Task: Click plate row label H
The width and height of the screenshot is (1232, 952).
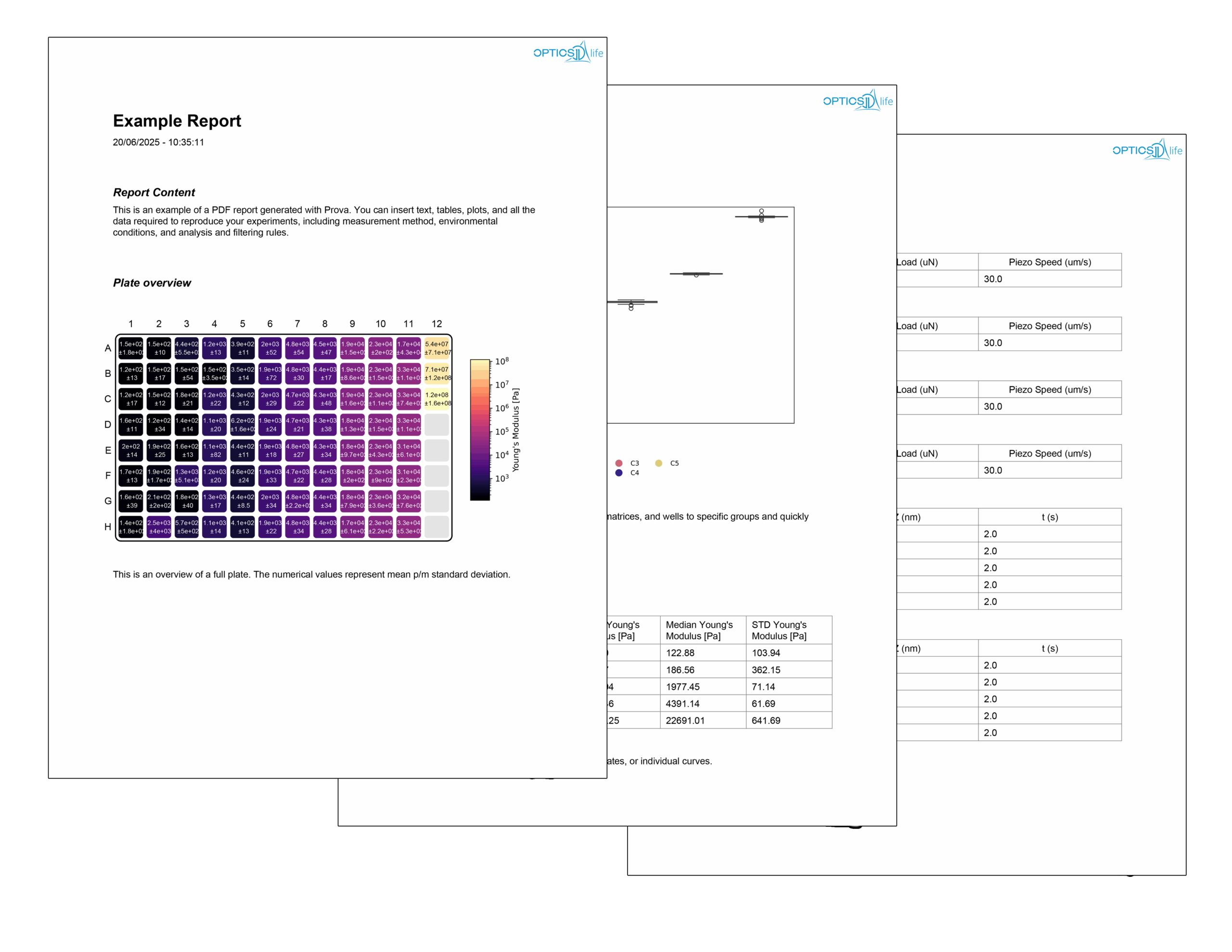Action: (x=108, y=527)
